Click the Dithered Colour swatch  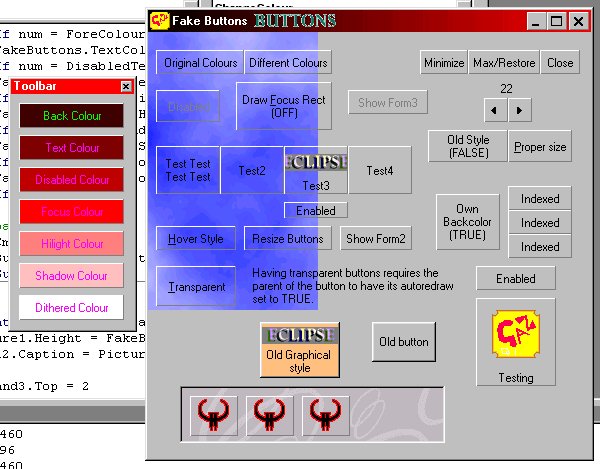71,308
